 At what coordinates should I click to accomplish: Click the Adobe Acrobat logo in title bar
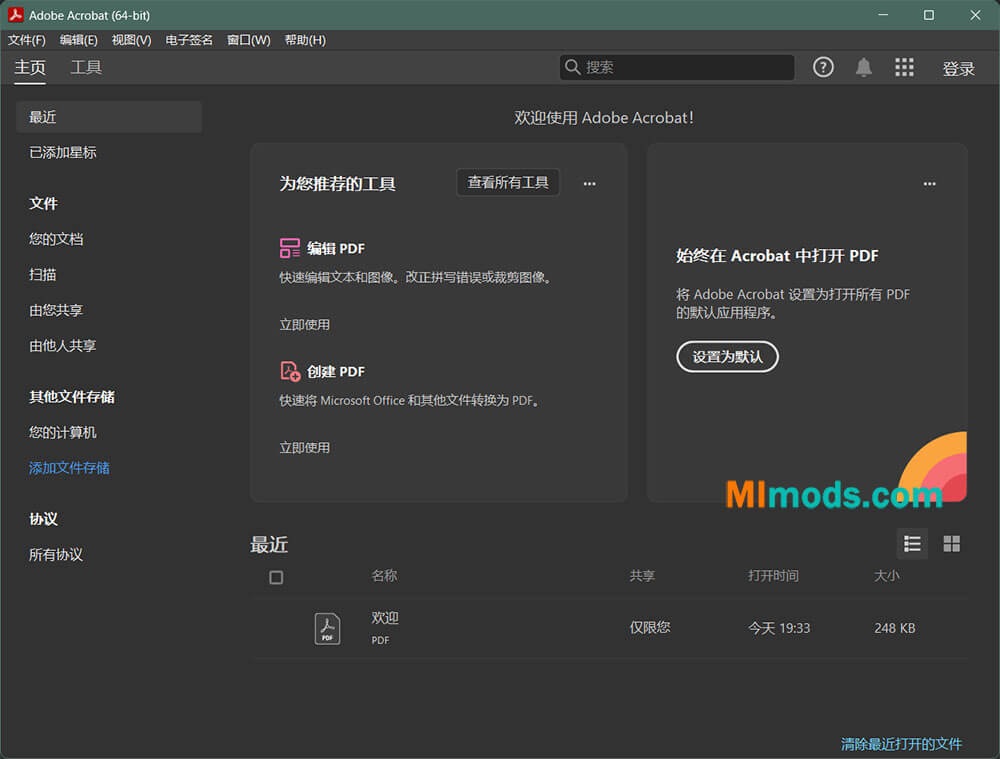pos(15,15)
